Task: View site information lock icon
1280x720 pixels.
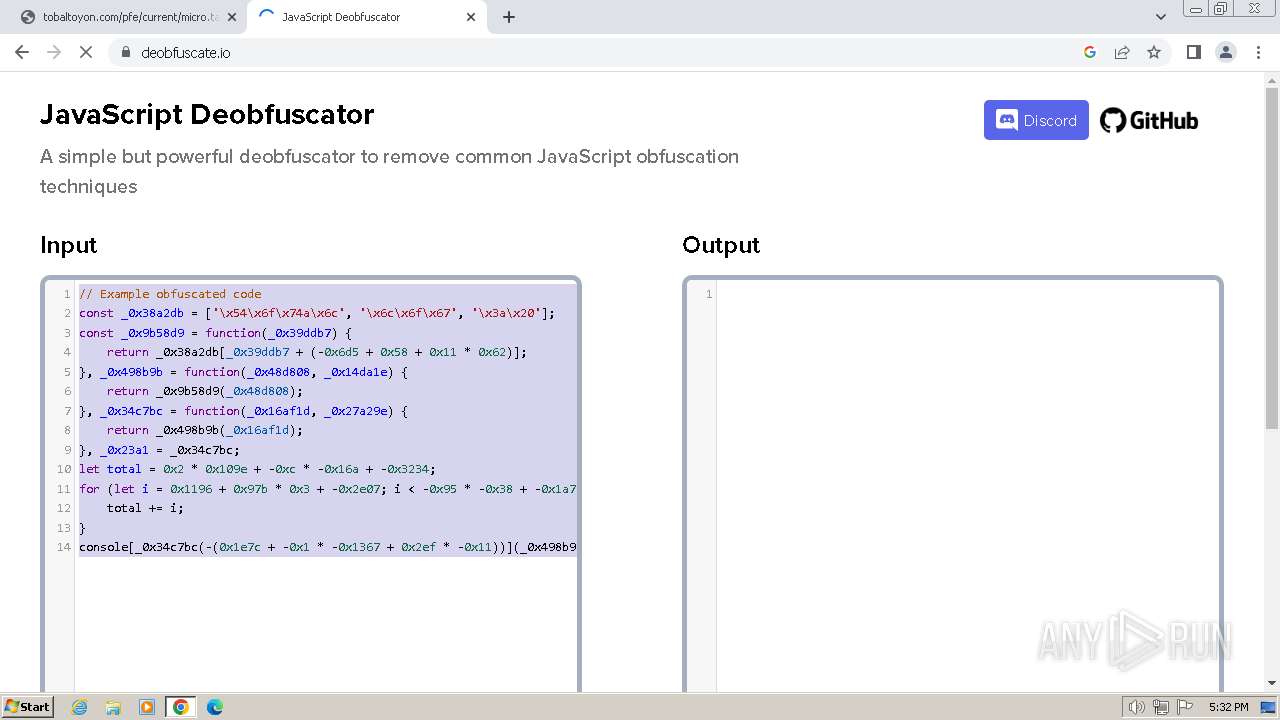Action: tap(125, 52)
